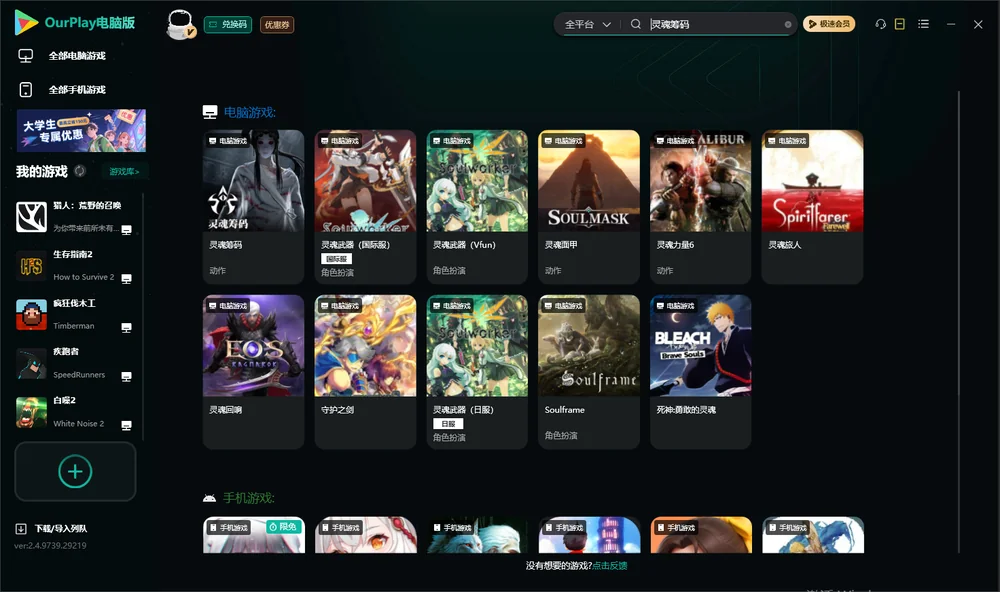
Task: Click the 国际服 tag on 灵魂武器 card
Action: tap(337, 259)
